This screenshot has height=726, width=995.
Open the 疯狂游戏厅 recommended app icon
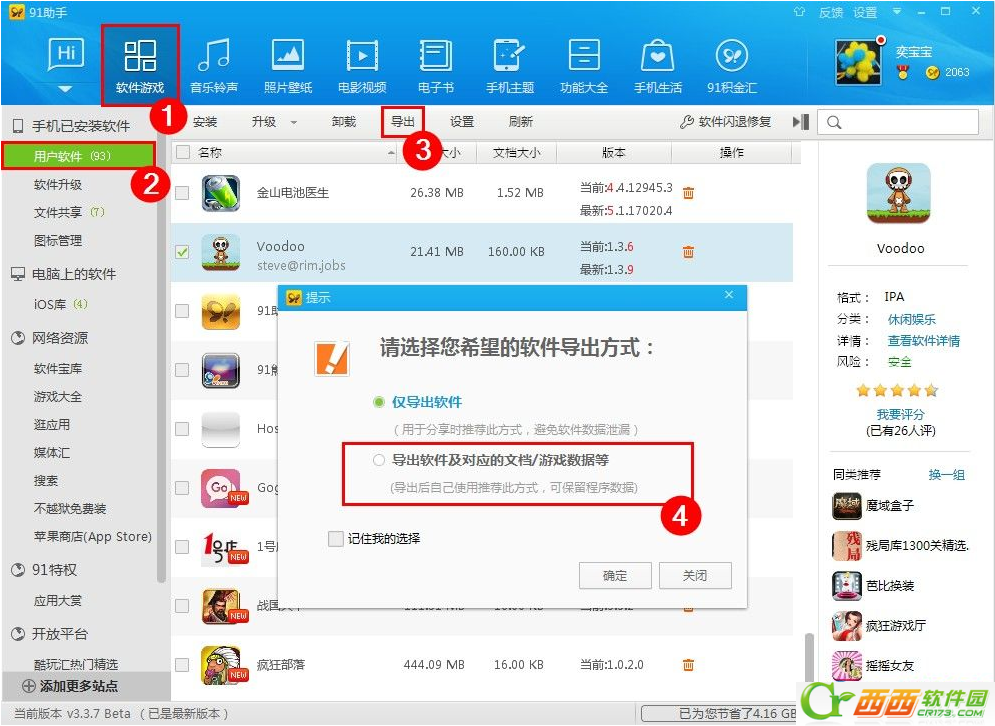pyautogui.click(x=847, y=625)
